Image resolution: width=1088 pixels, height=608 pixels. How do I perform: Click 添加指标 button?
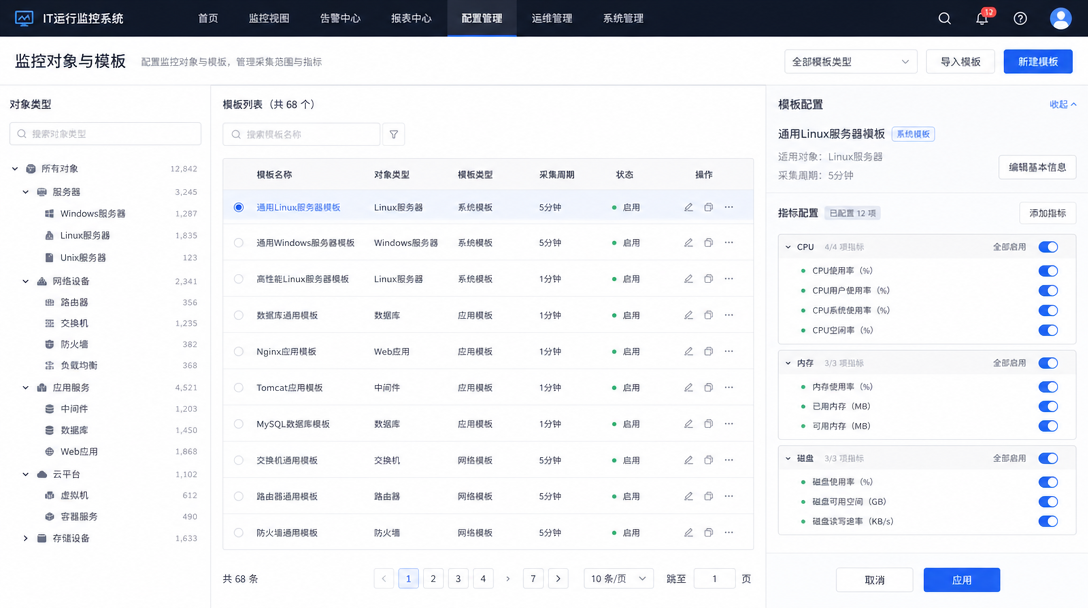1047,213
